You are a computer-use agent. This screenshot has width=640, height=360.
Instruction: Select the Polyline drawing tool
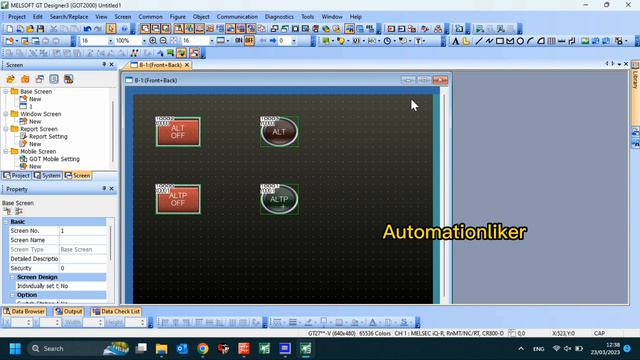tap(489, 41)
